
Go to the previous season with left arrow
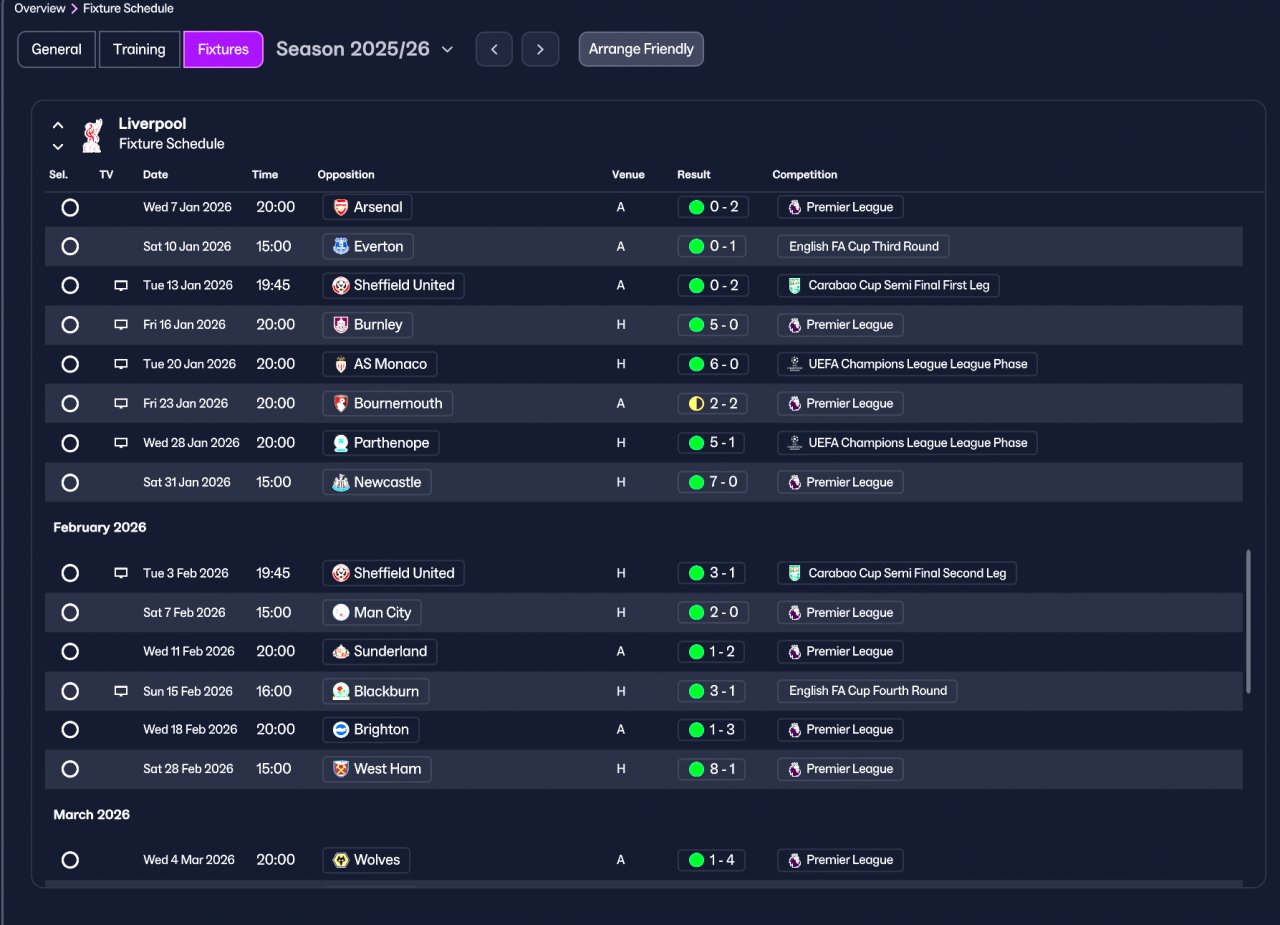494,49
